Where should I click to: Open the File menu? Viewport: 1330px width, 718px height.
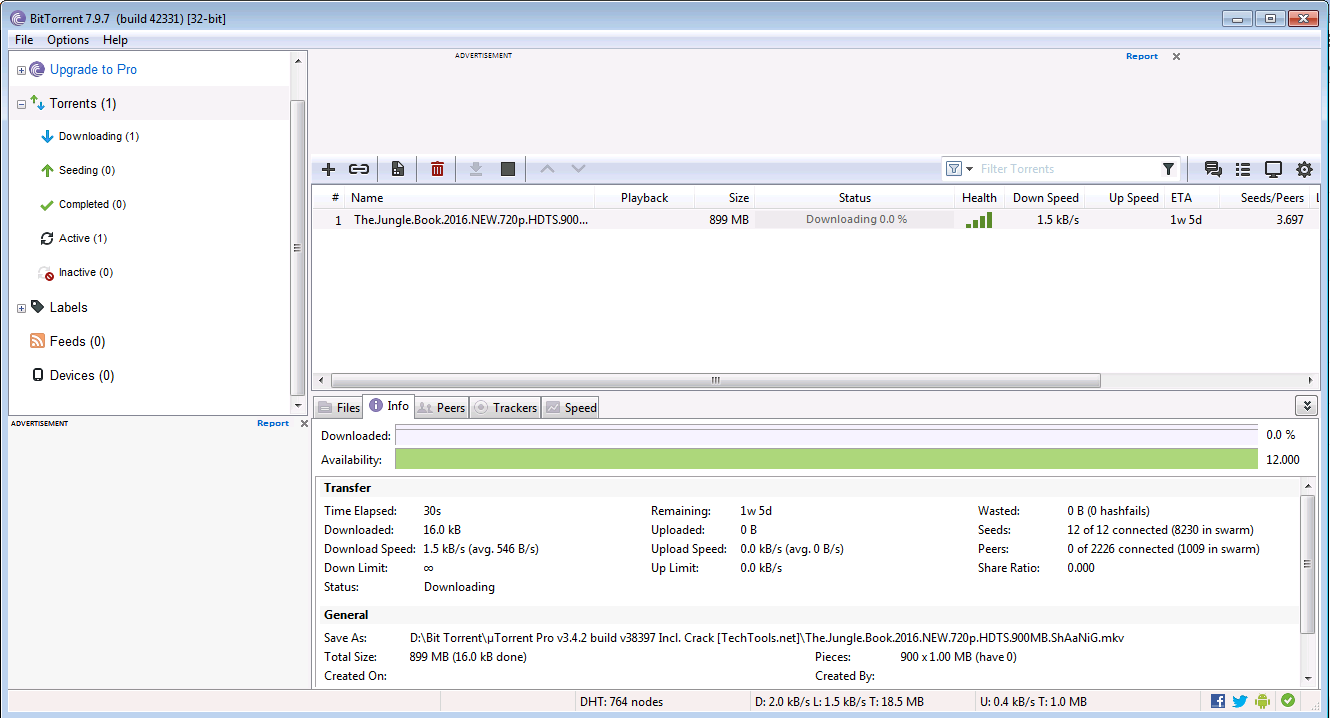point(24,40)
